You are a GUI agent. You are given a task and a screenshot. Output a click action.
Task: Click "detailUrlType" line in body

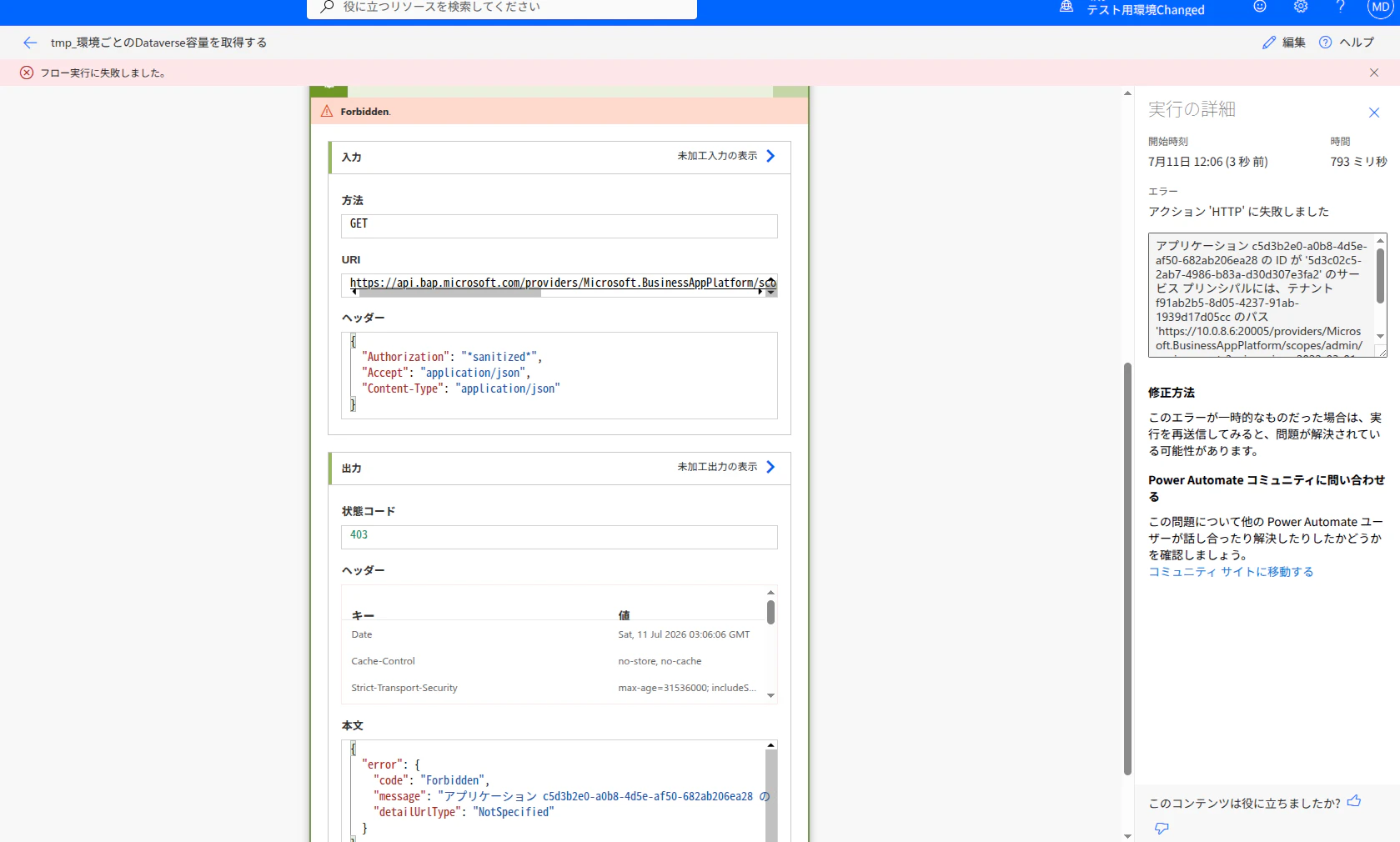[464, 812]
